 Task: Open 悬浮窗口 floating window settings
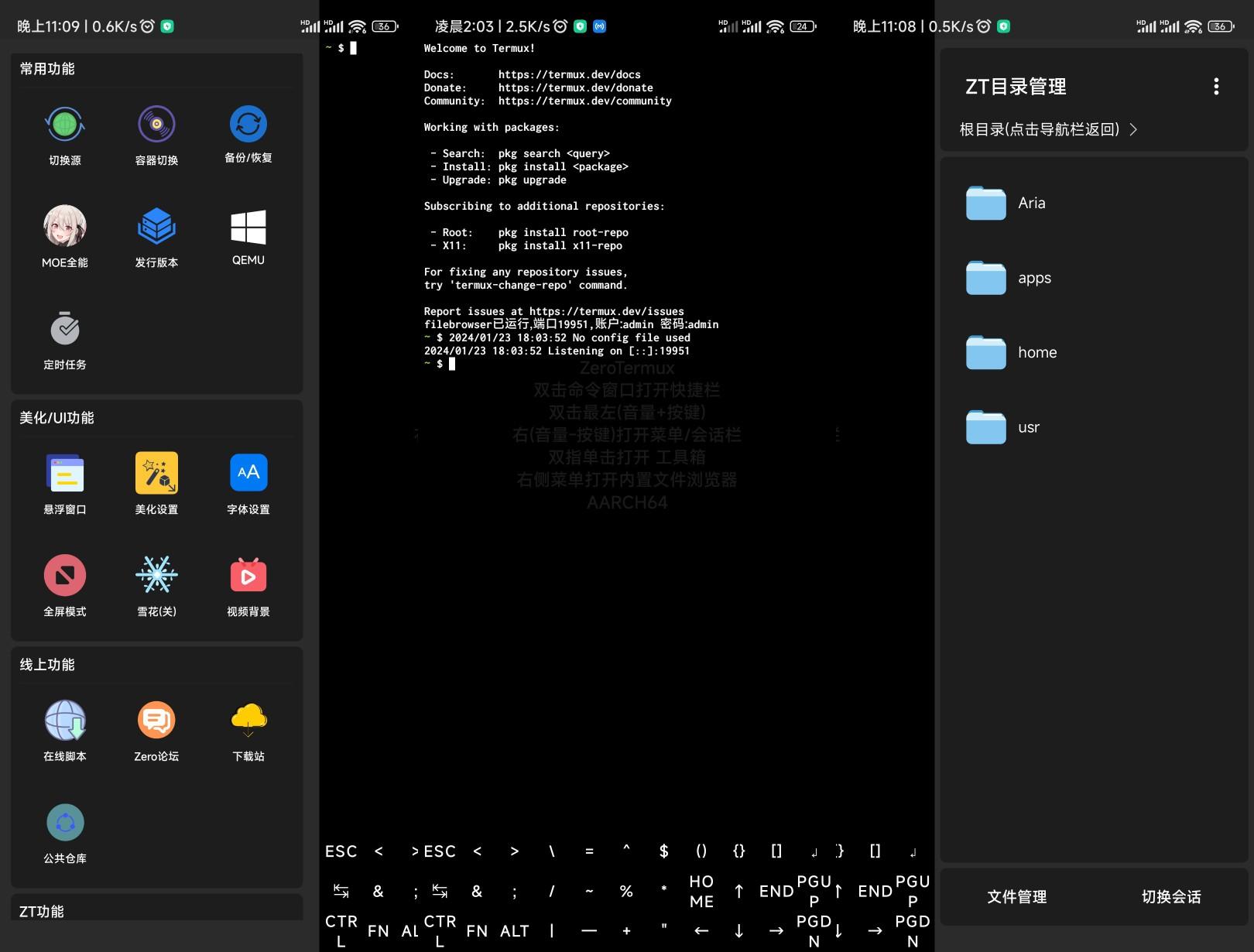tap(65, 484)
